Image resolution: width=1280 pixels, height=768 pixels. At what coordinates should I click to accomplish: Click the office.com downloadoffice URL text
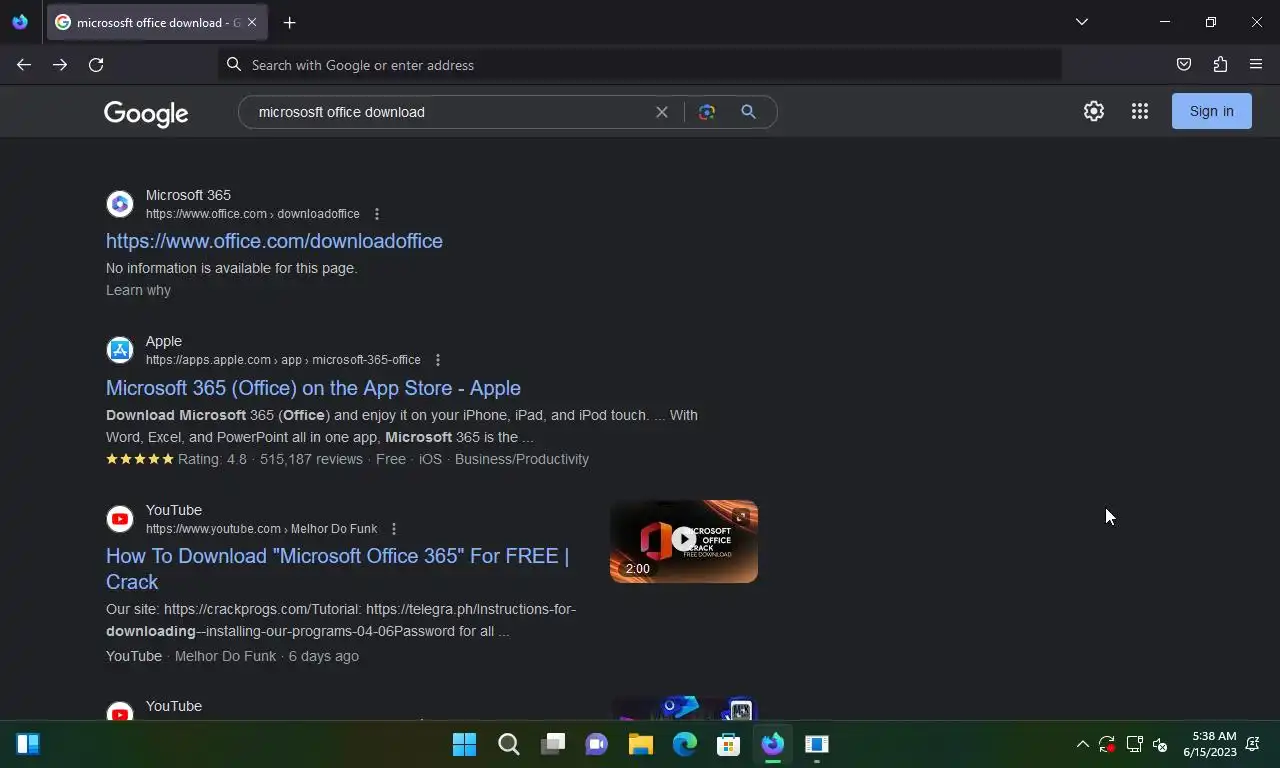pyautogui.click(x=253, y=214)
